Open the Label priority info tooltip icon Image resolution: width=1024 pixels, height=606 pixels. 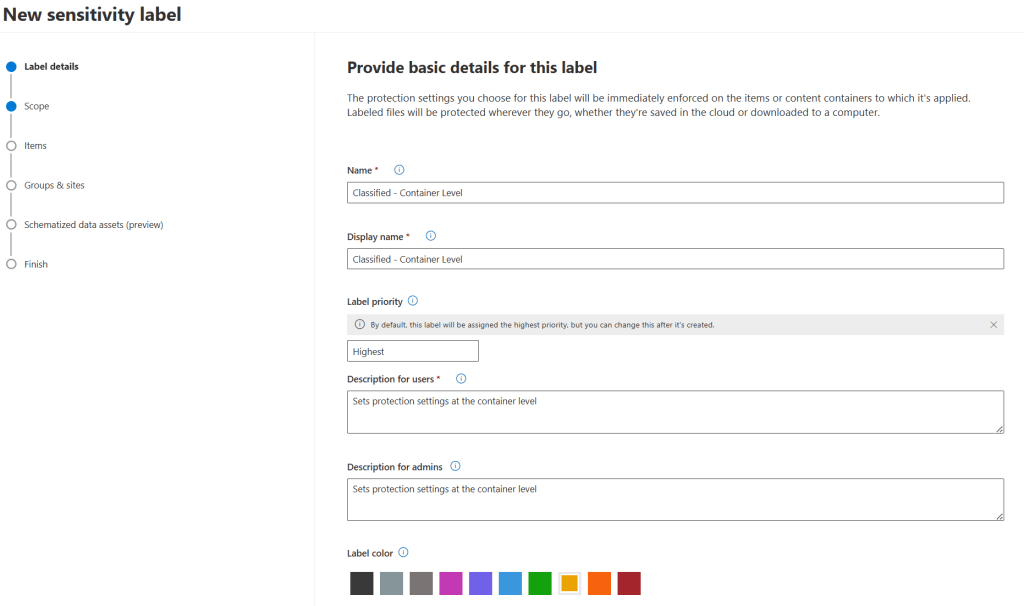(x=413, y=300)
